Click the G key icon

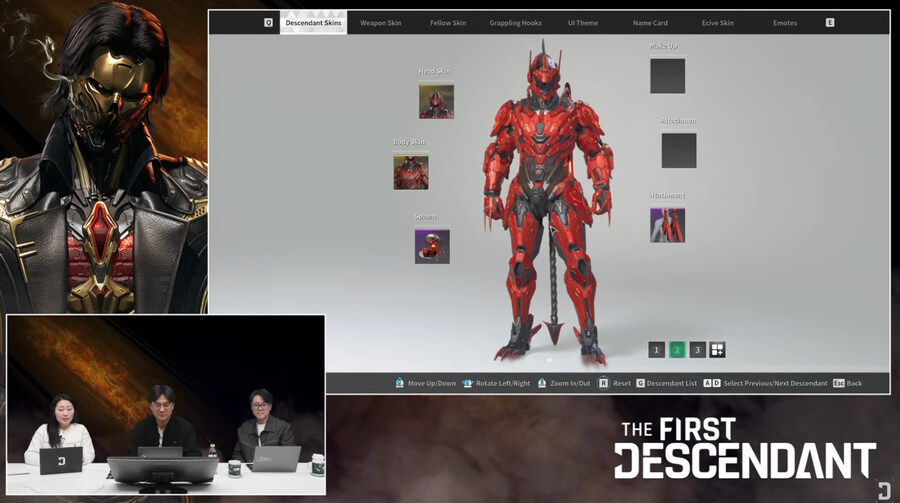tap(641, 383)
